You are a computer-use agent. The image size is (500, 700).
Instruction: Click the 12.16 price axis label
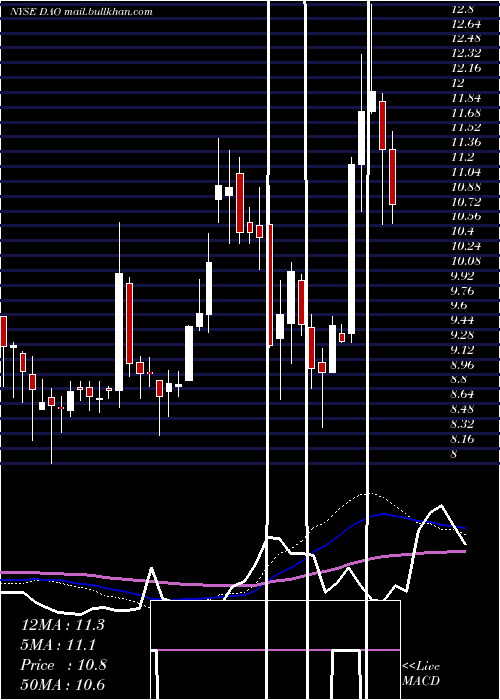tap(466, 68)
